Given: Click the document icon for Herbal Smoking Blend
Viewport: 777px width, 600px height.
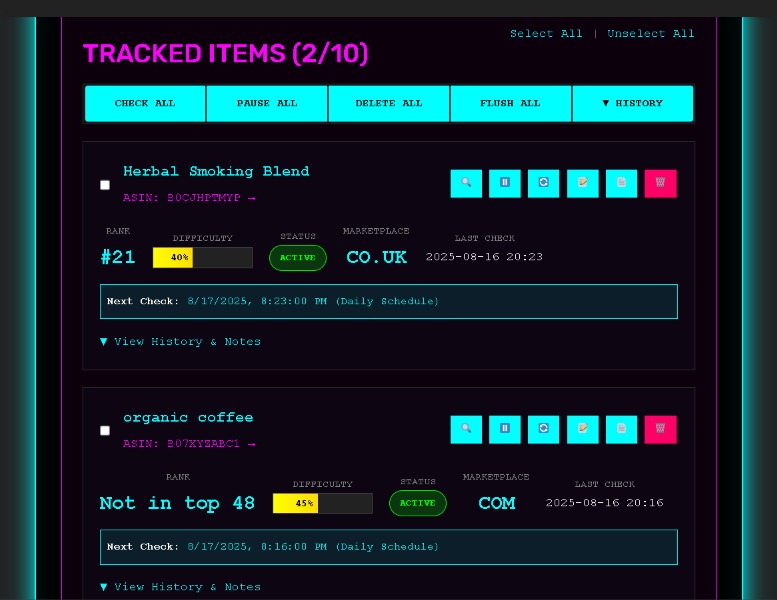Looking at the screenshot, I should (621, 183).
